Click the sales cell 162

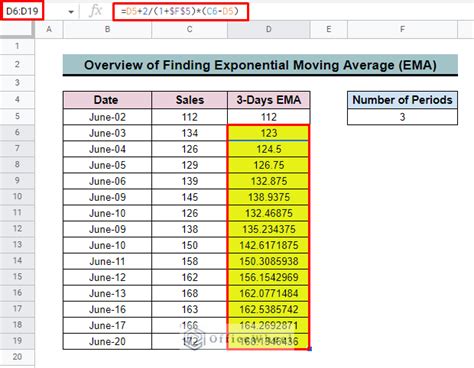coord(189,277)
